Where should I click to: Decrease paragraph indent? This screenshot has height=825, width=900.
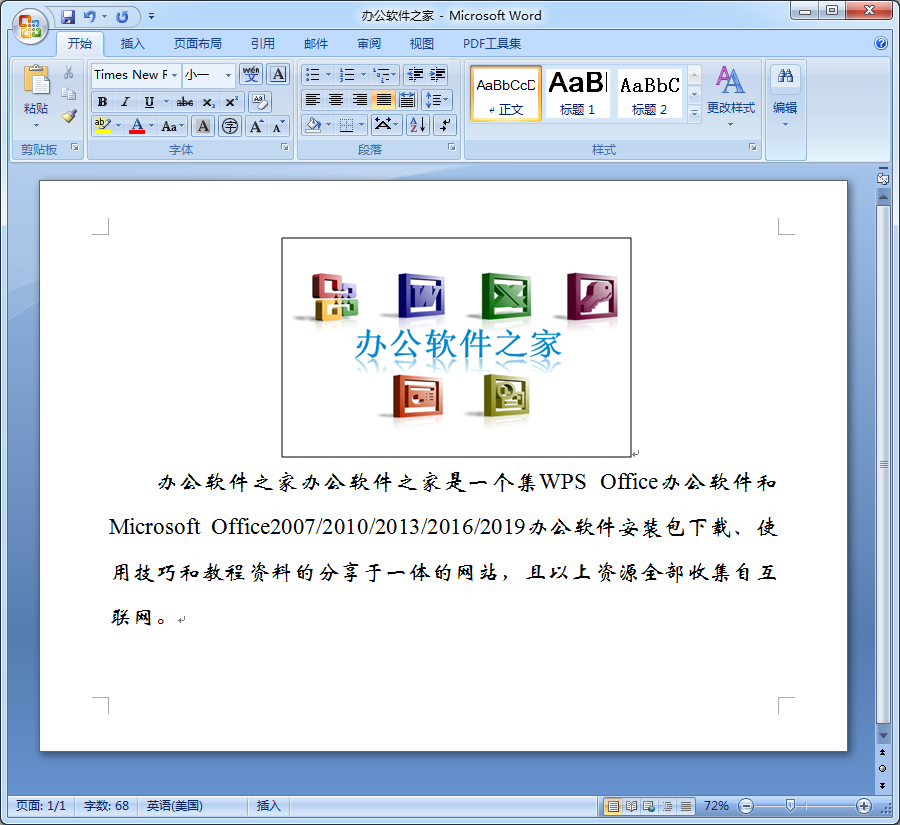pos(414,75)
